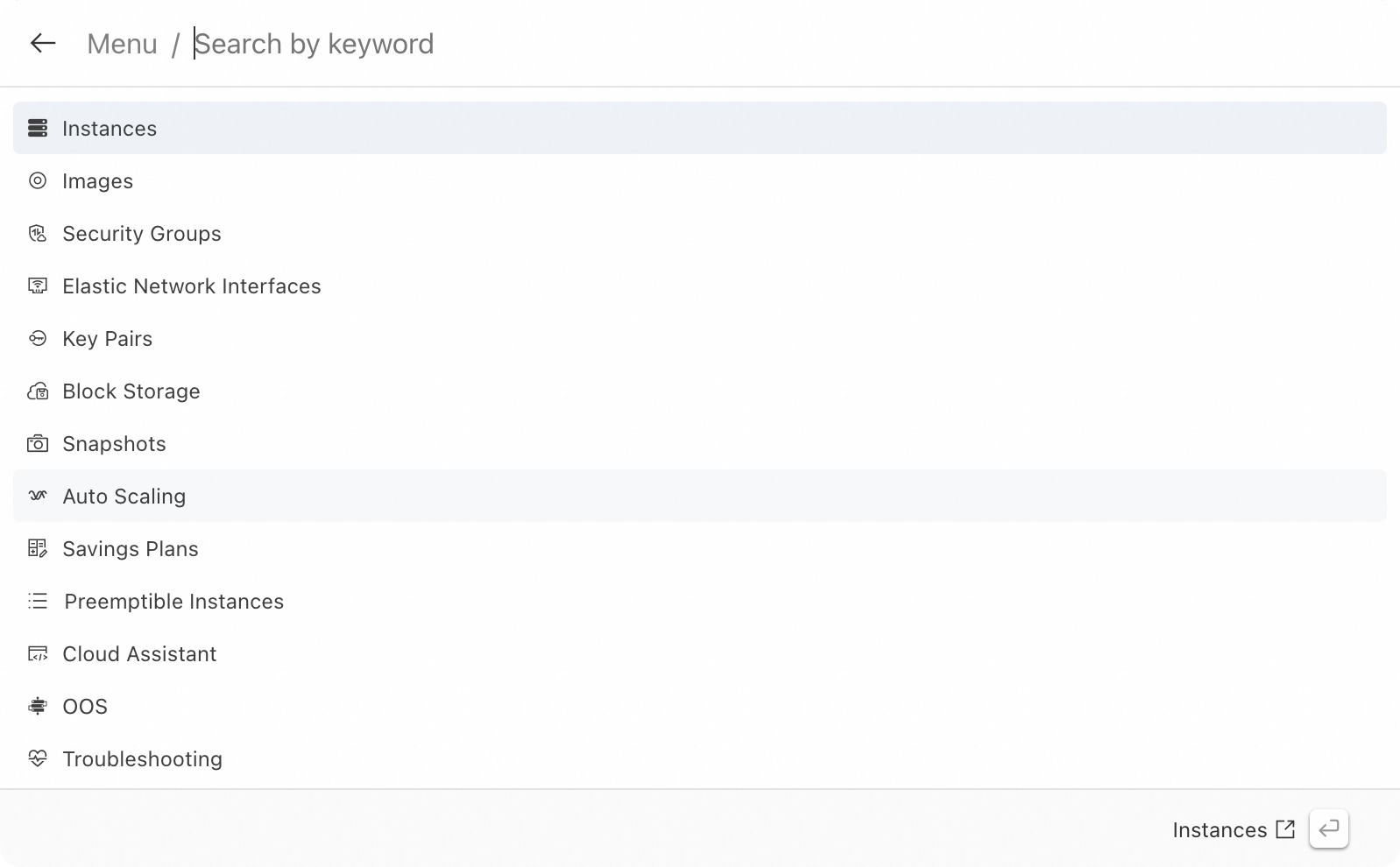Click the Menu breadcrumb label
The width and height of the screenshot is (1400, 867).
122,44
